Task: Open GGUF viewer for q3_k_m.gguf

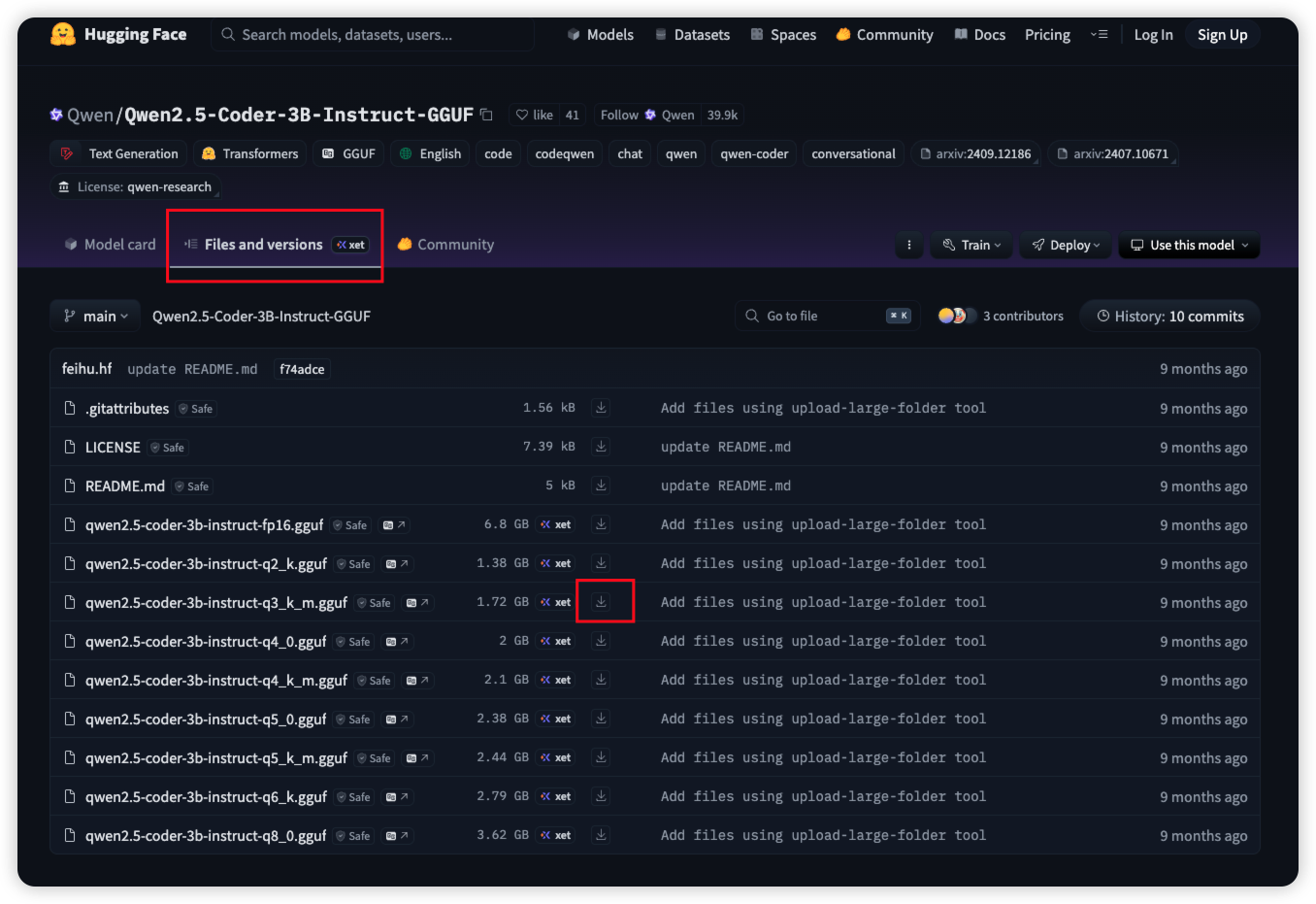Action: (x=417, y=603)
